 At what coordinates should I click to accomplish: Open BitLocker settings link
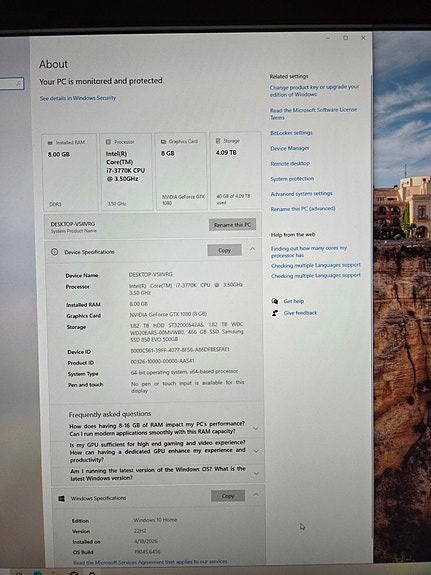click(x=291, y=133)
